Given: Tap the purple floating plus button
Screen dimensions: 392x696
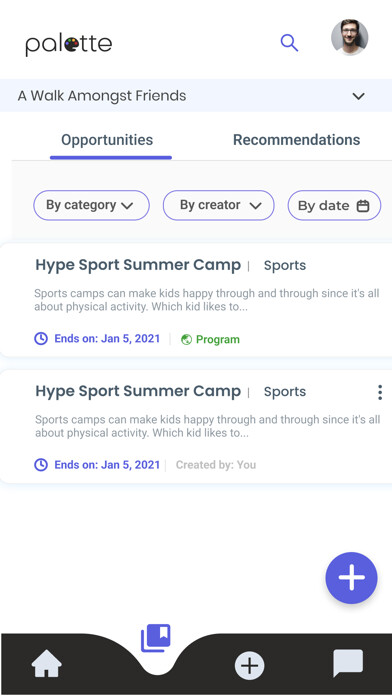Looking at the screenshot, I should pos(352,578).
